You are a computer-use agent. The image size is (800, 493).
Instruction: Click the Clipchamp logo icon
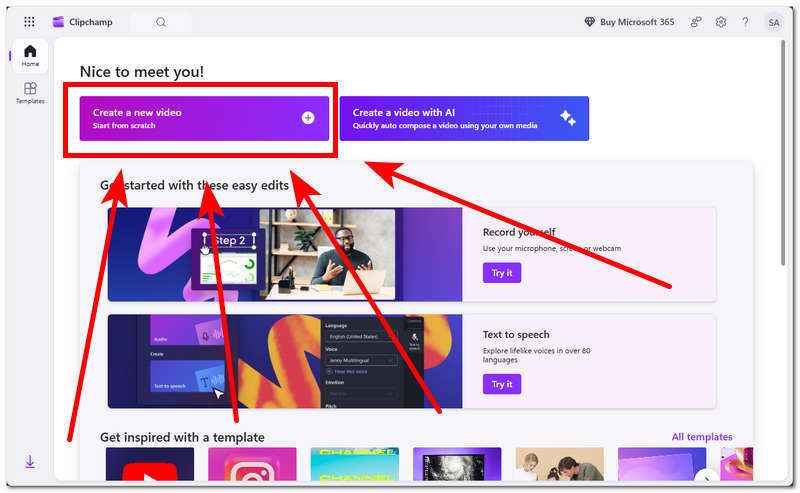pyautogui.click(x=59, y=22)
